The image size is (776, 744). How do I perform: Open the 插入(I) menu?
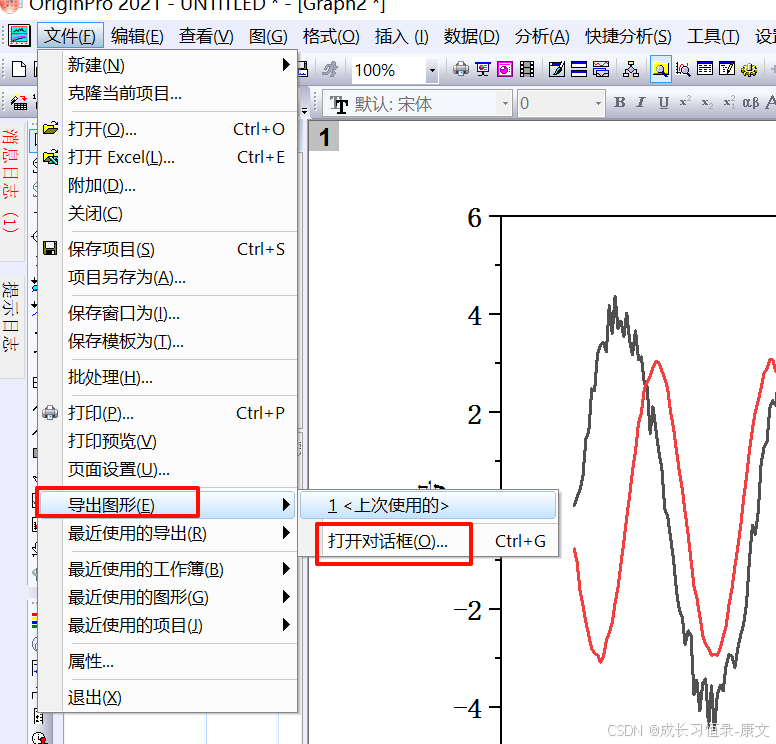[x=401, y=36]
